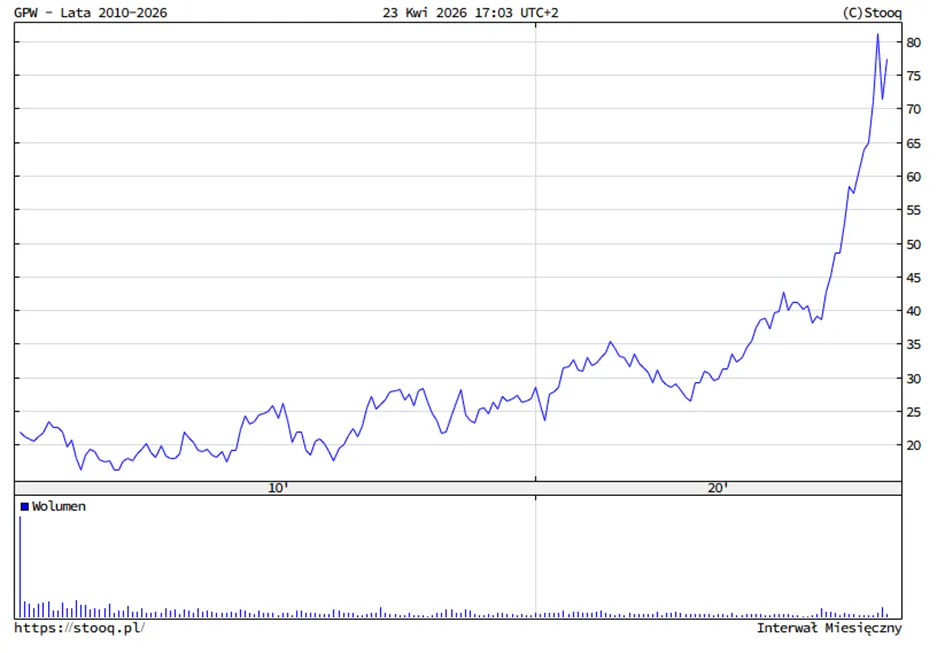Click the blue Wolumen legend square
This screenshot has height=653, width=945.
(25, 506)
